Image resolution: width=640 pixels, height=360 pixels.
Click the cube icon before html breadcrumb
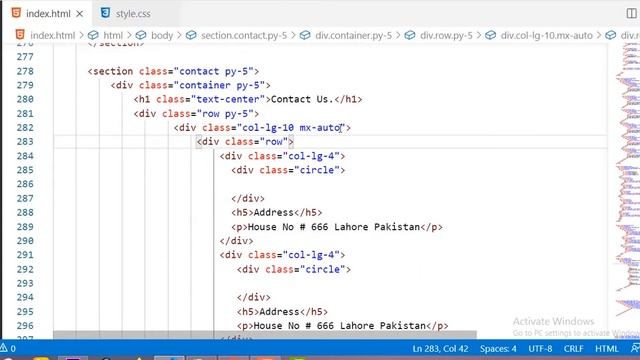(93, 36)
